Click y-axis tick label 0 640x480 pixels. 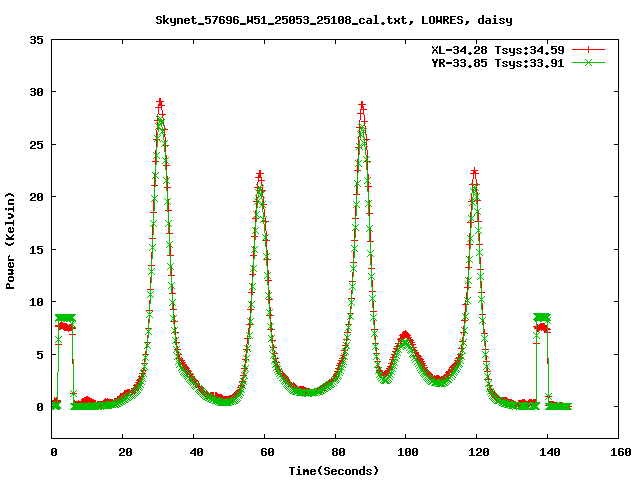pos(40,407)
